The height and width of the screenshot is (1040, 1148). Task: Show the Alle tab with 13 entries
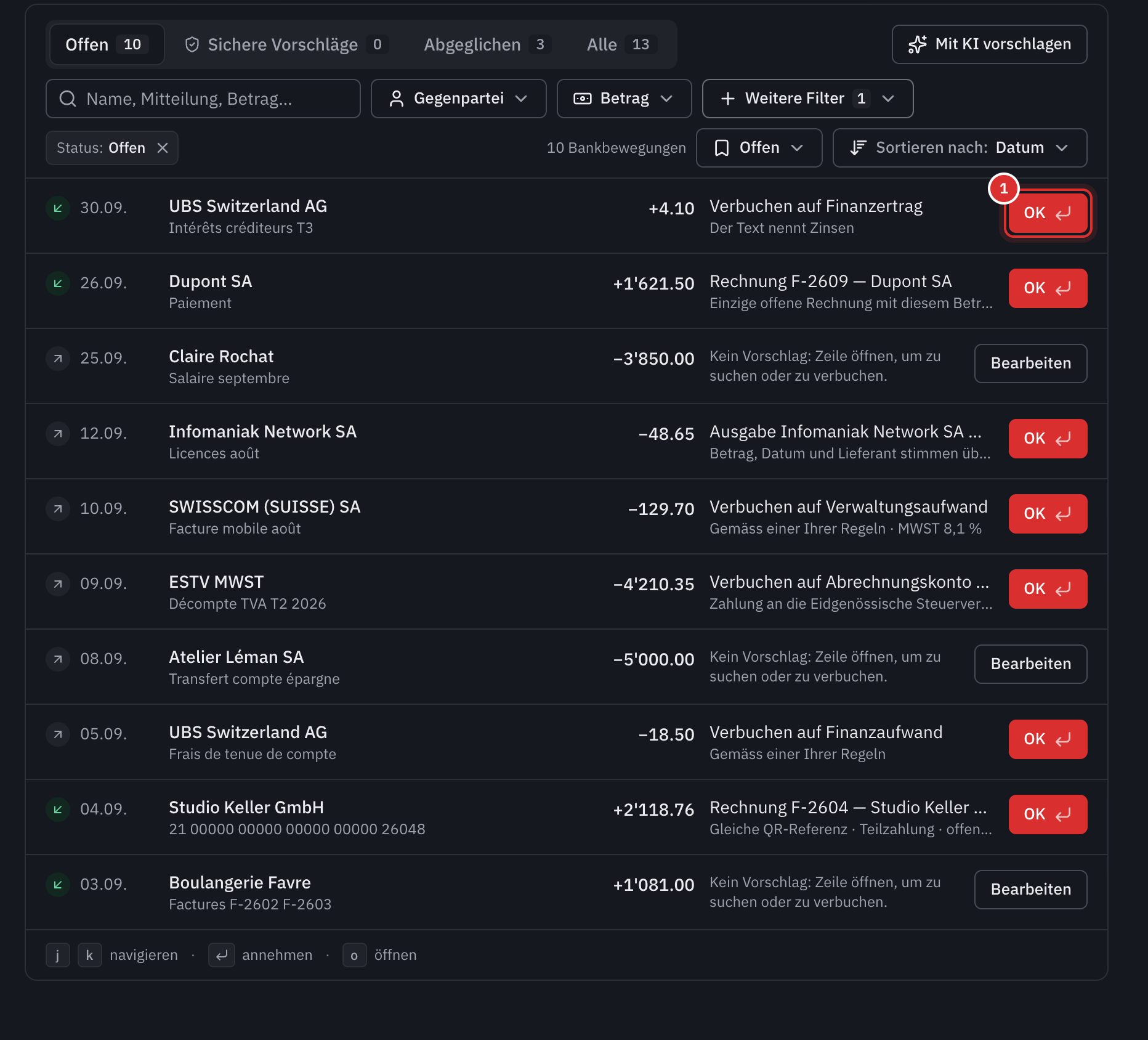(622, 44)
